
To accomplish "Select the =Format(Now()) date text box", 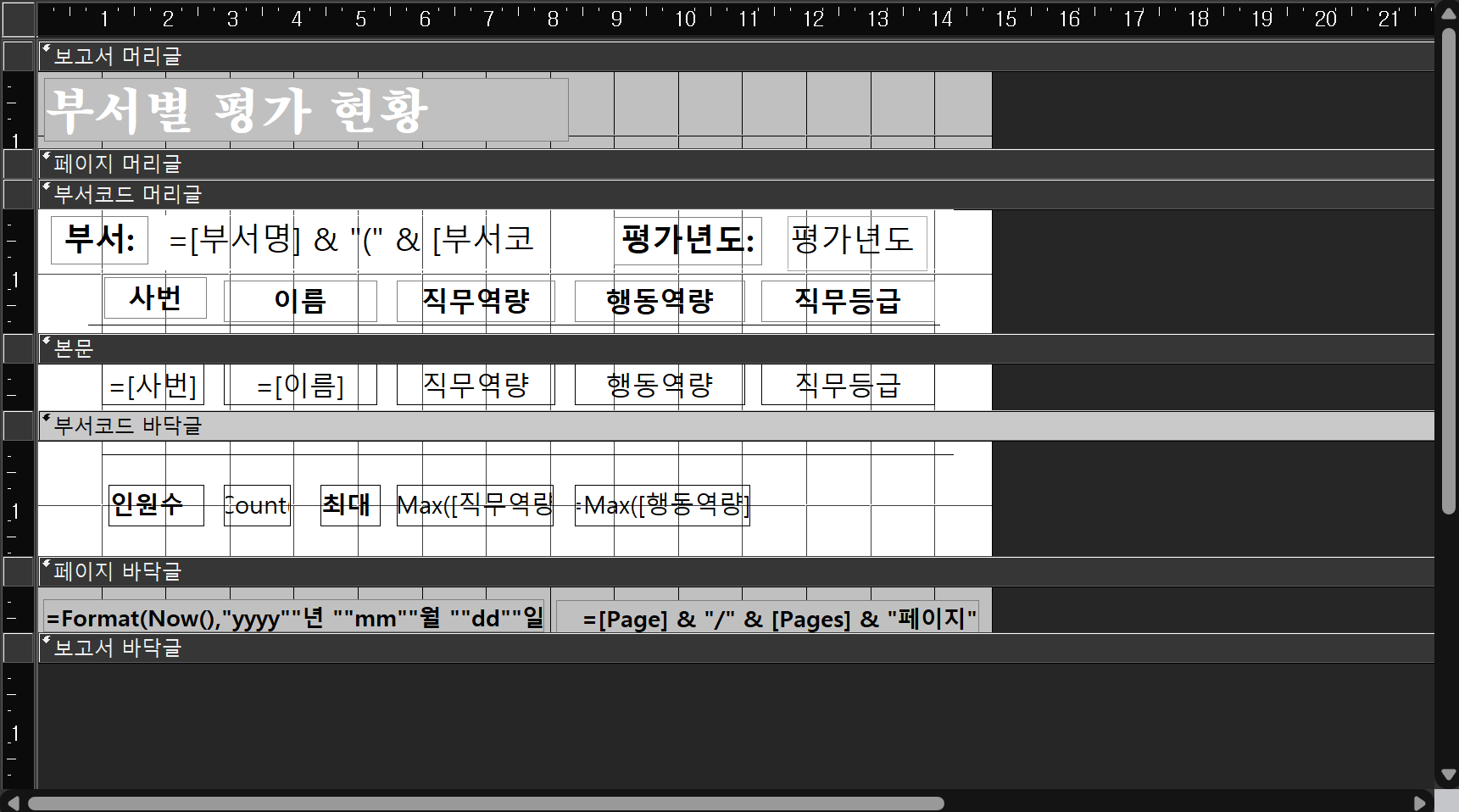I will [x=294, y=618].
